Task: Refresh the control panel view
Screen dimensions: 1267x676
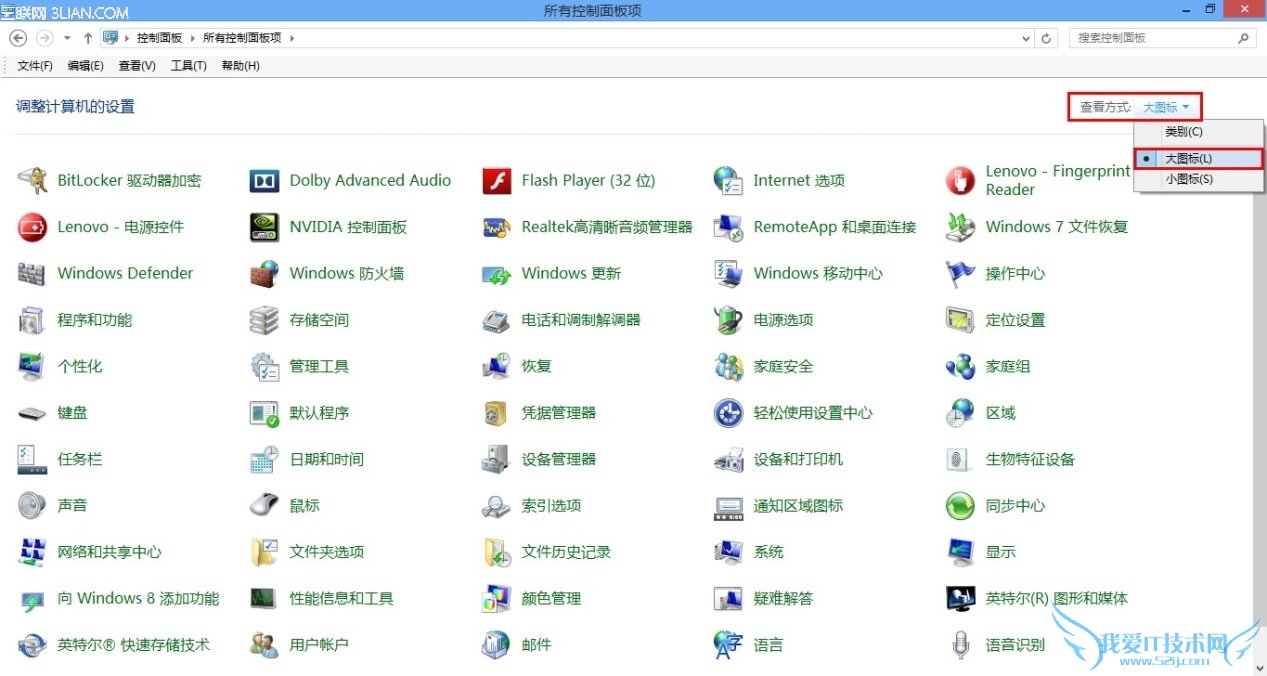Action: (x=1047, y=38)
